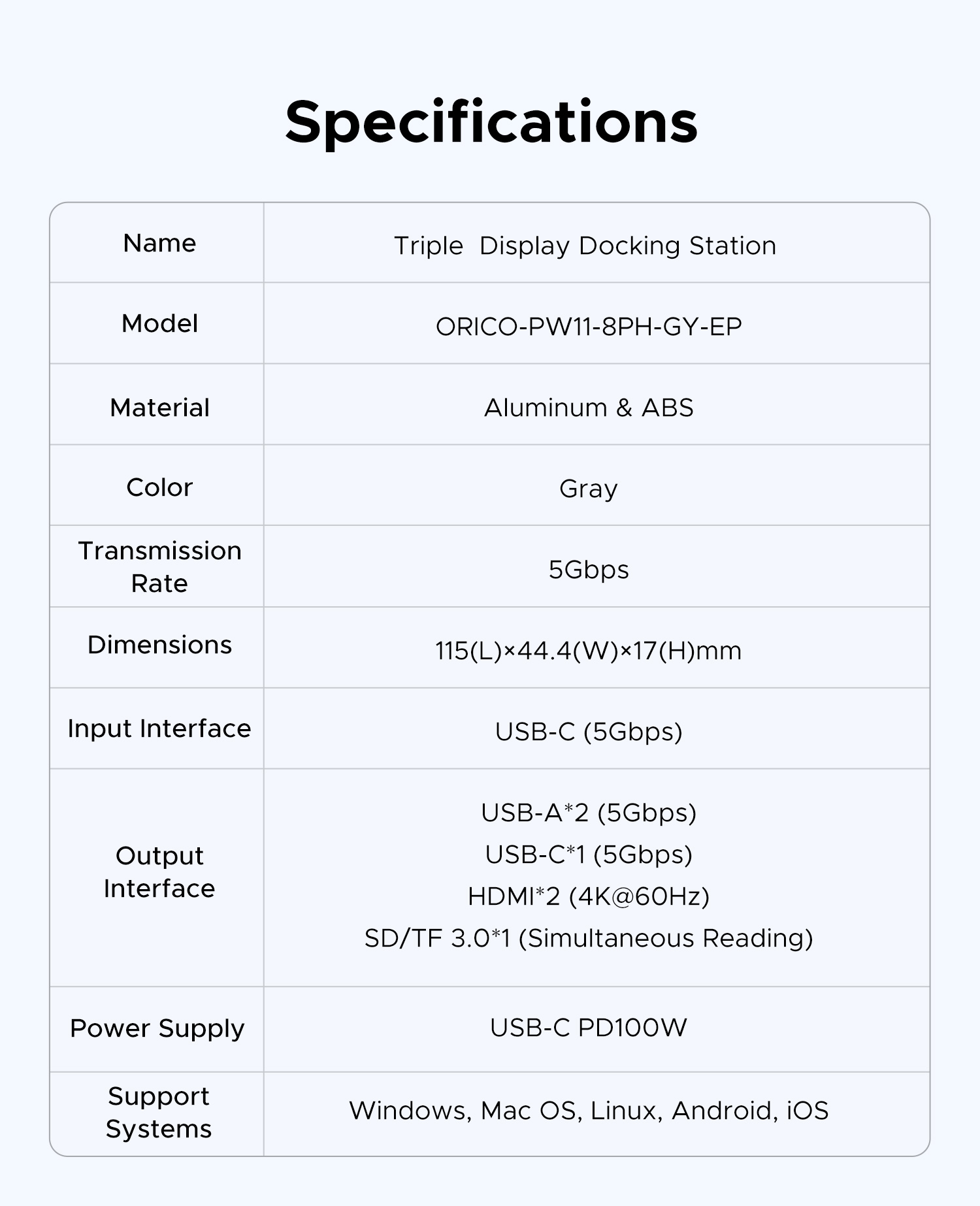Click the Gray color value

click(x=589, y=489)
